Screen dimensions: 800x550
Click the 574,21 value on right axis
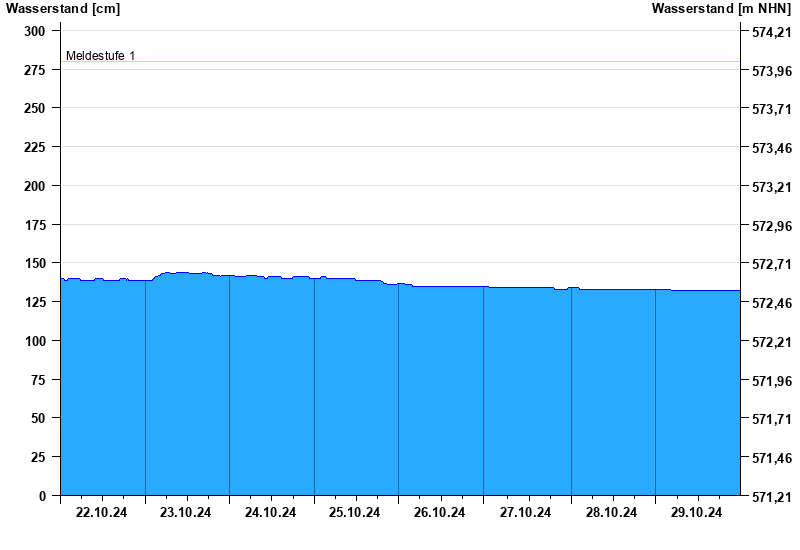772,32
